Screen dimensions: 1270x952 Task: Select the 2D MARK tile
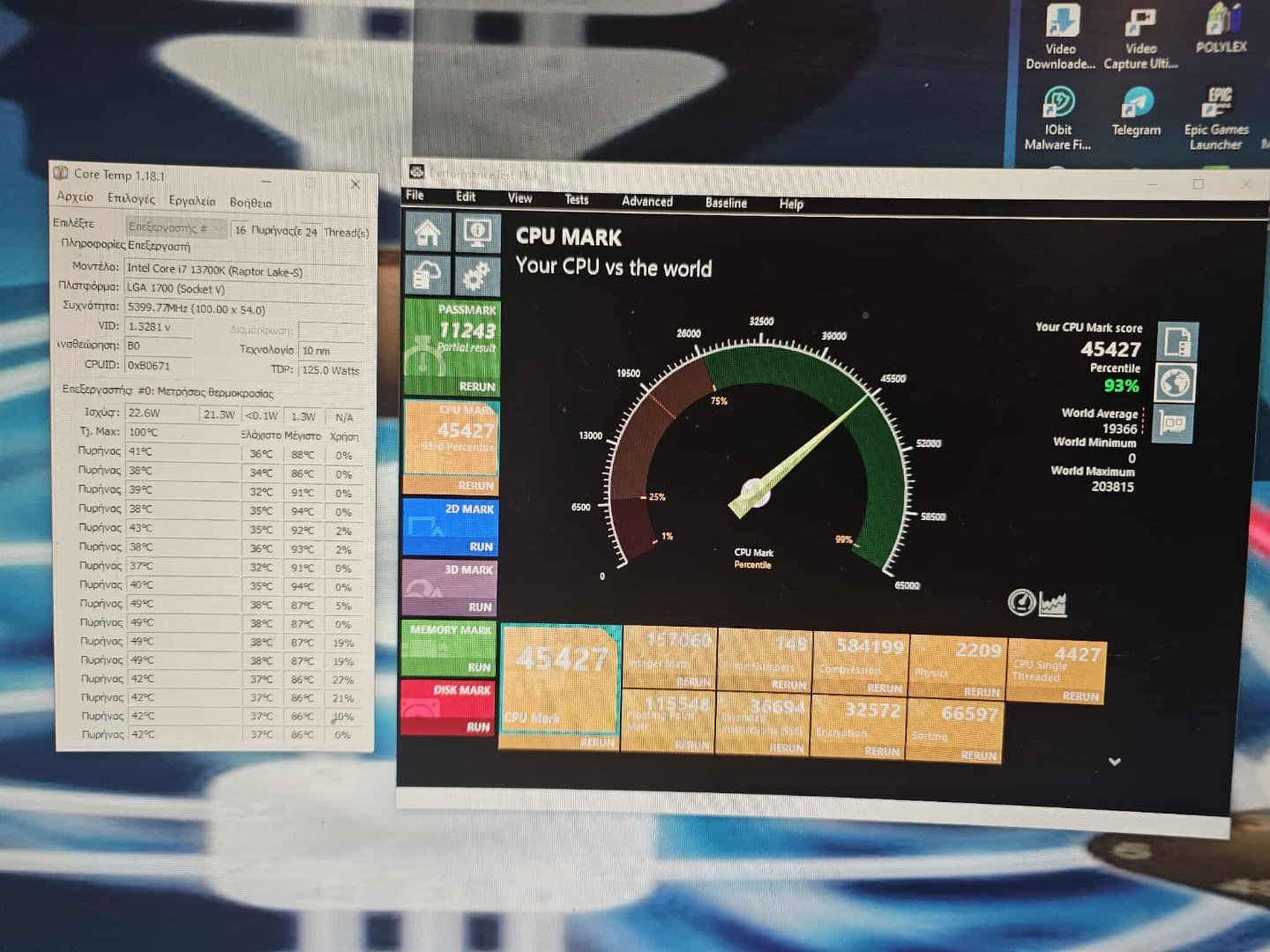(450, 527)
